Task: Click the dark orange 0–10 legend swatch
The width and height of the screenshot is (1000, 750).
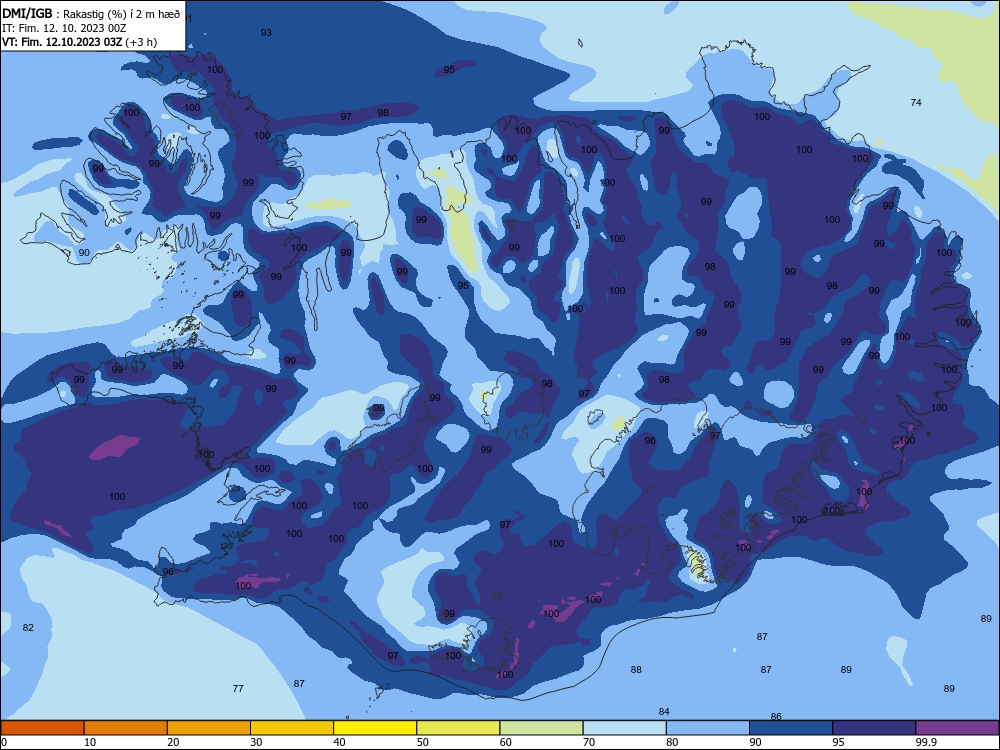Action: coord(42,728)
